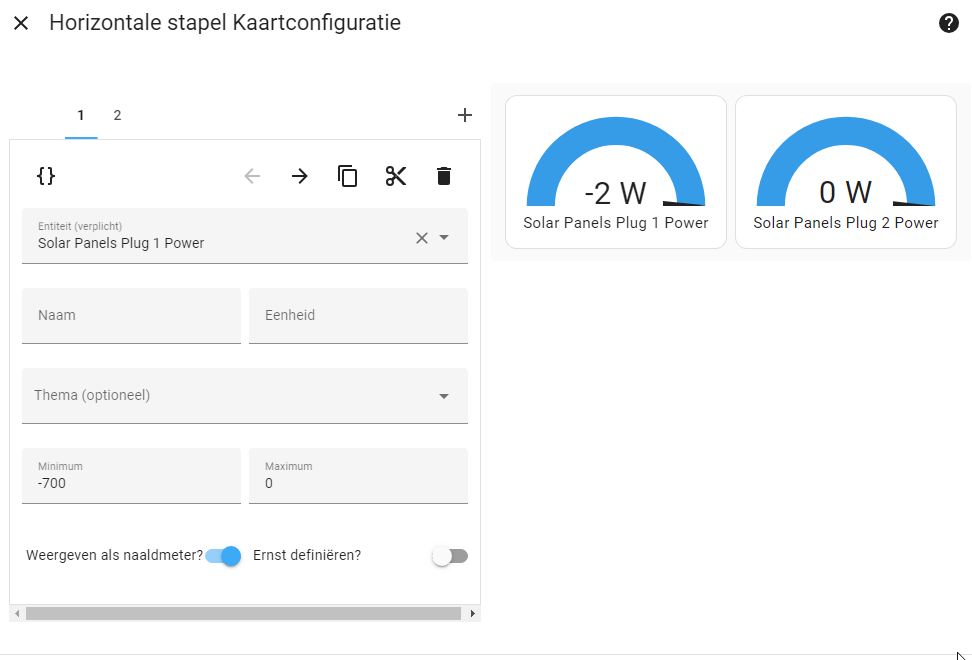Viewport: 972px width, 660px height.
Task: Move card right with arrow icon
Action: click(x=300, y=176)
